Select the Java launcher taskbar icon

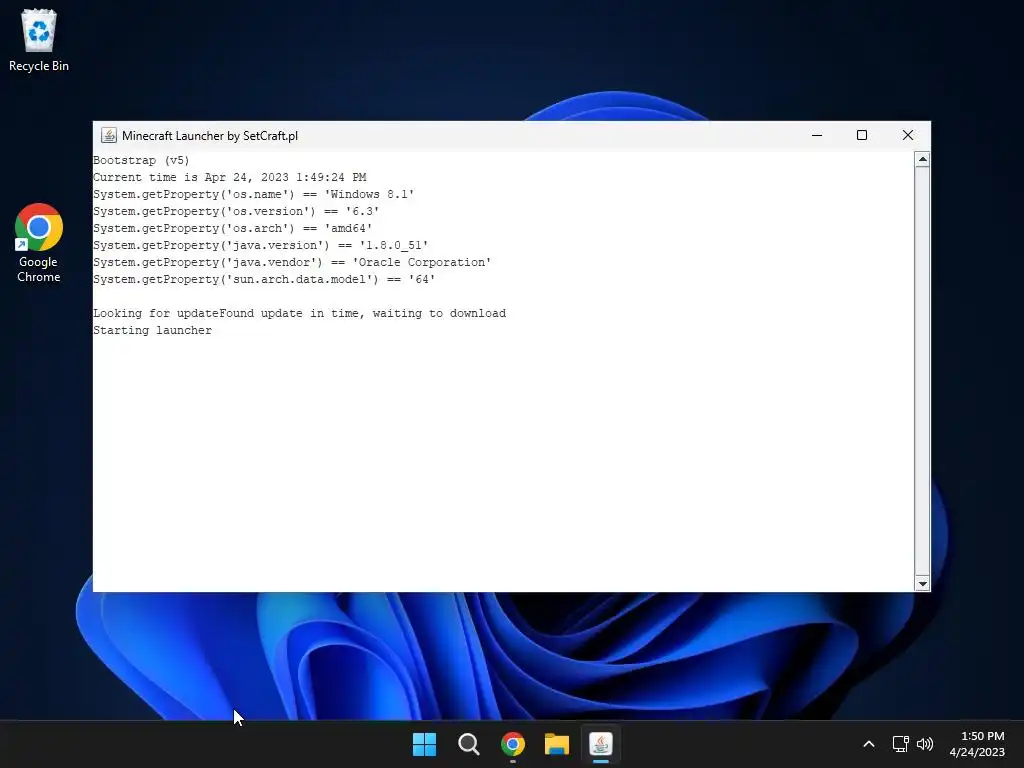click(x=601, y=744)
